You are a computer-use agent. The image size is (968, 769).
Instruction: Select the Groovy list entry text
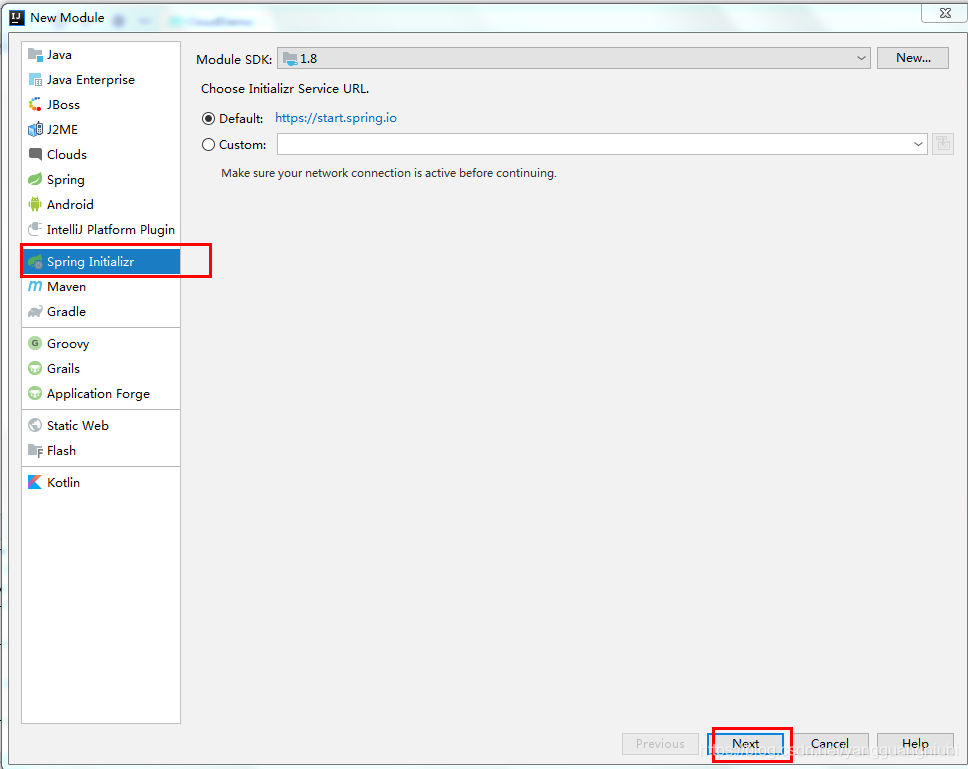[68, 344]
